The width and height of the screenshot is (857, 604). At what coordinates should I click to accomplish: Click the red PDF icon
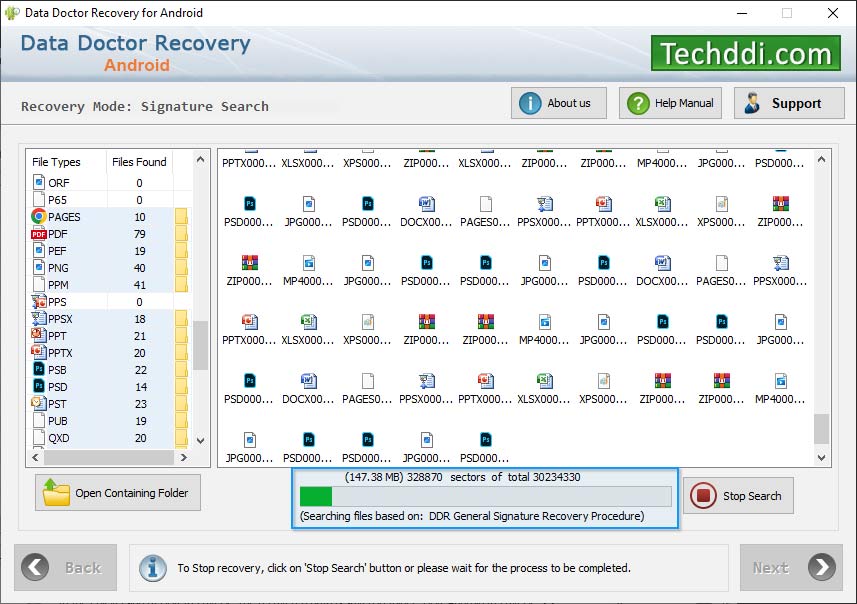(x=39, y=234)
